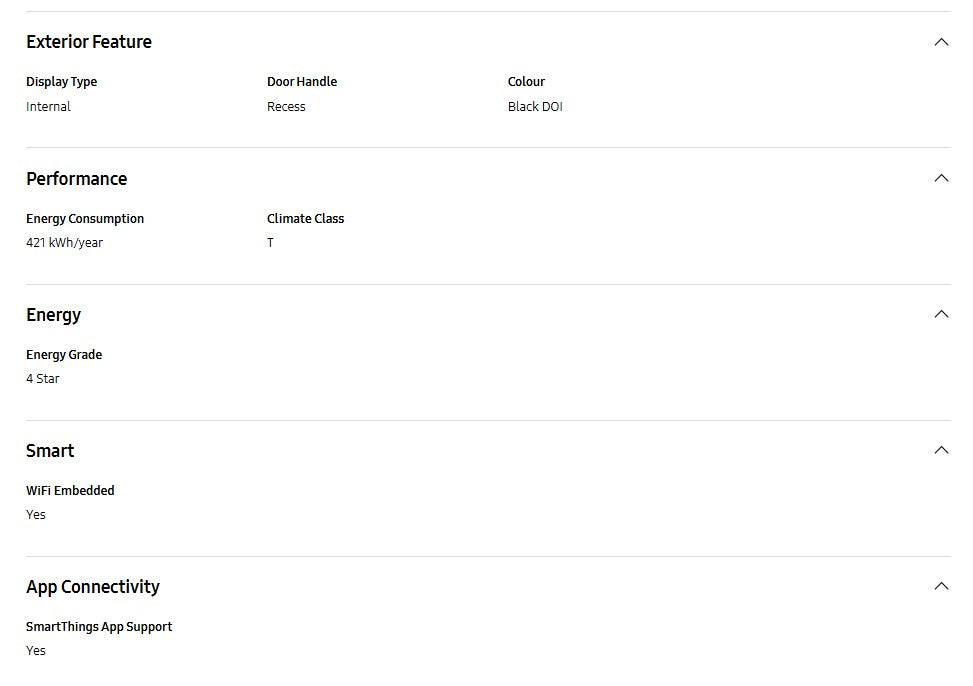Image resolution: width=973 pixels, height=686 pixels.
Task: Click the Door Handle label
Action: [302, 82]
